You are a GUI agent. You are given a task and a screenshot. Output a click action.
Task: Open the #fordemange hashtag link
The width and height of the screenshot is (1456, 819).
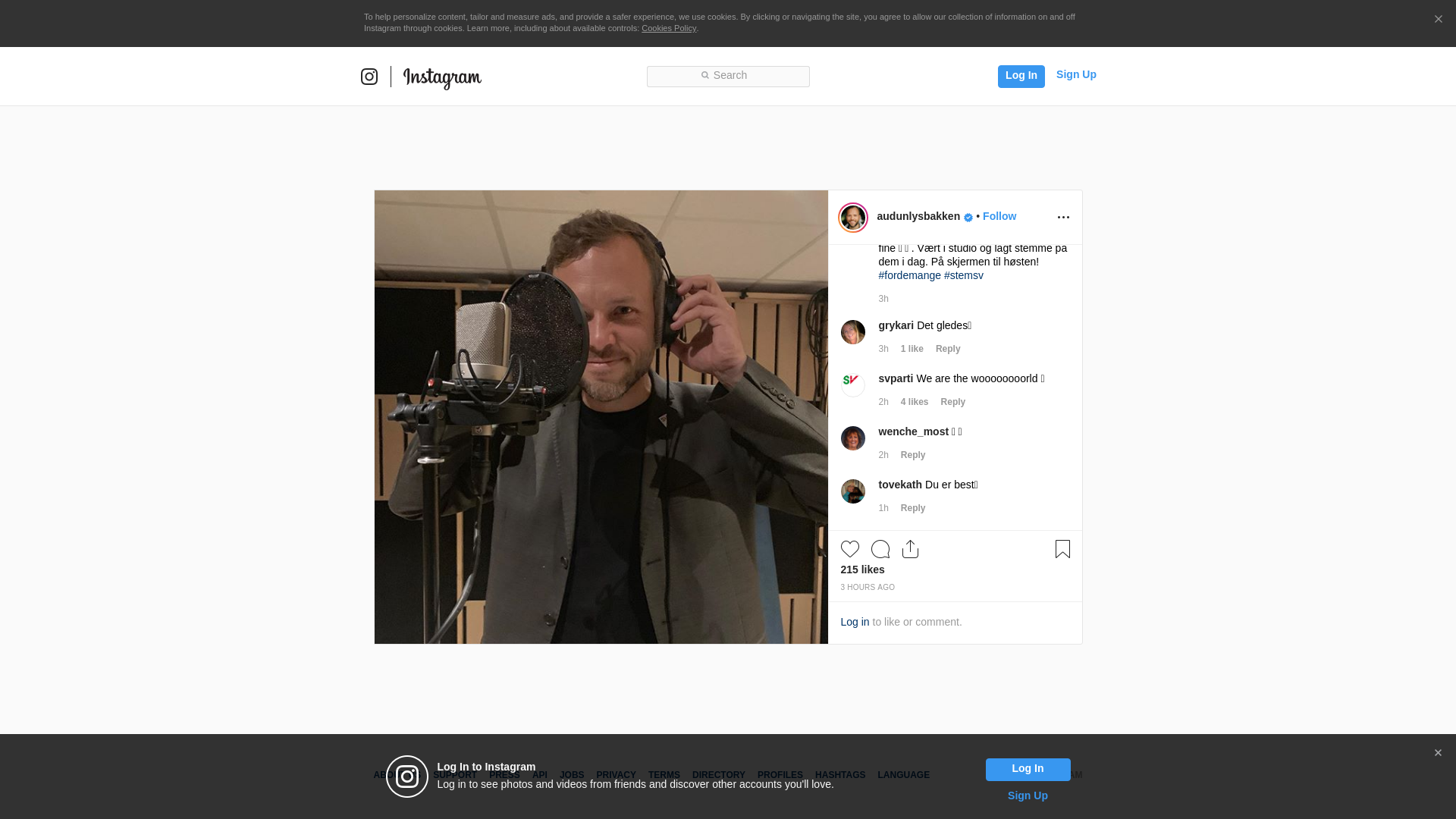click(x=909, y=275)
